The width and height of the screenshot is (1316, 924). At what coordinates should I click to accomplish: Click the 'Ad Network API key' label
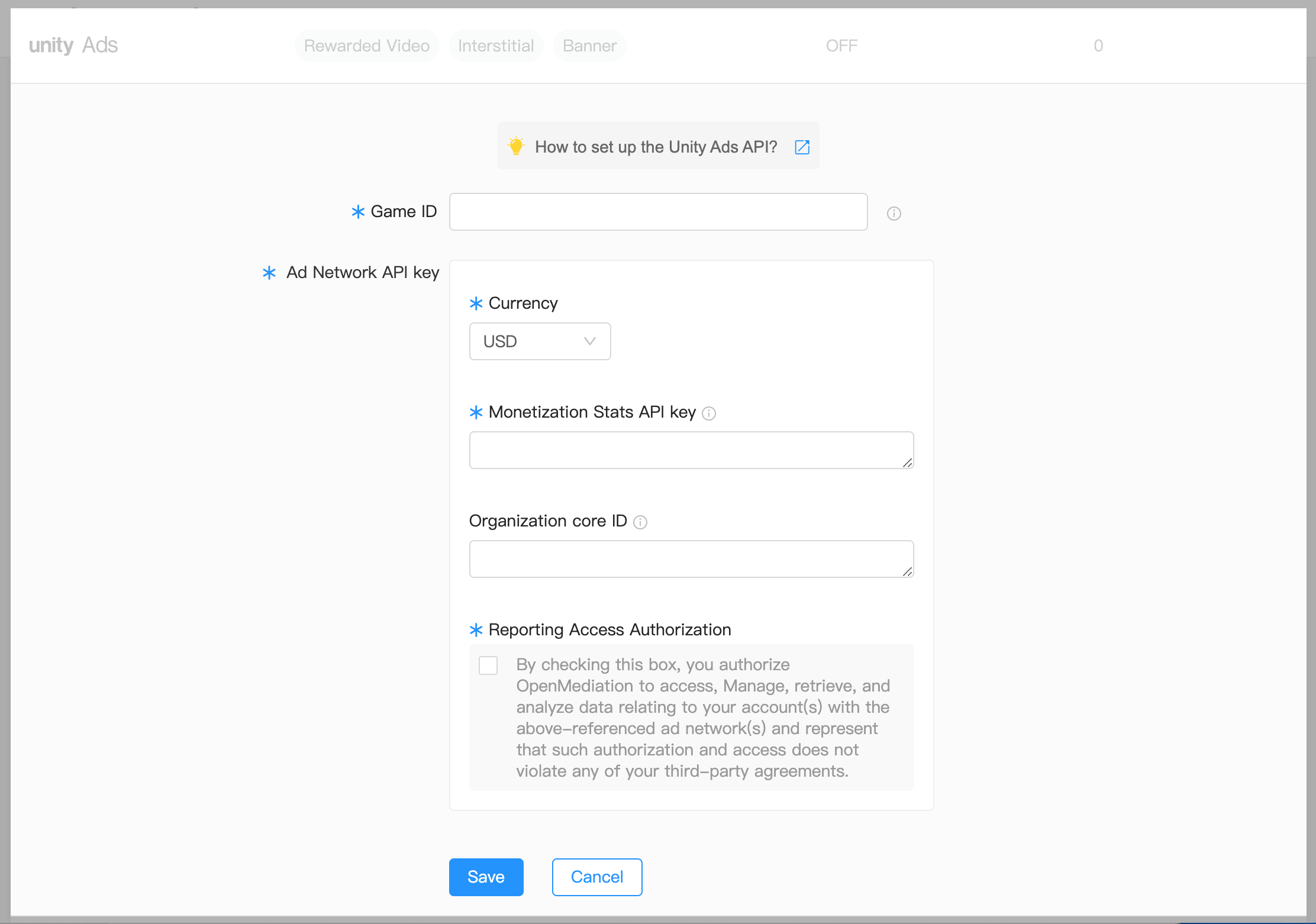pos(363,273)
